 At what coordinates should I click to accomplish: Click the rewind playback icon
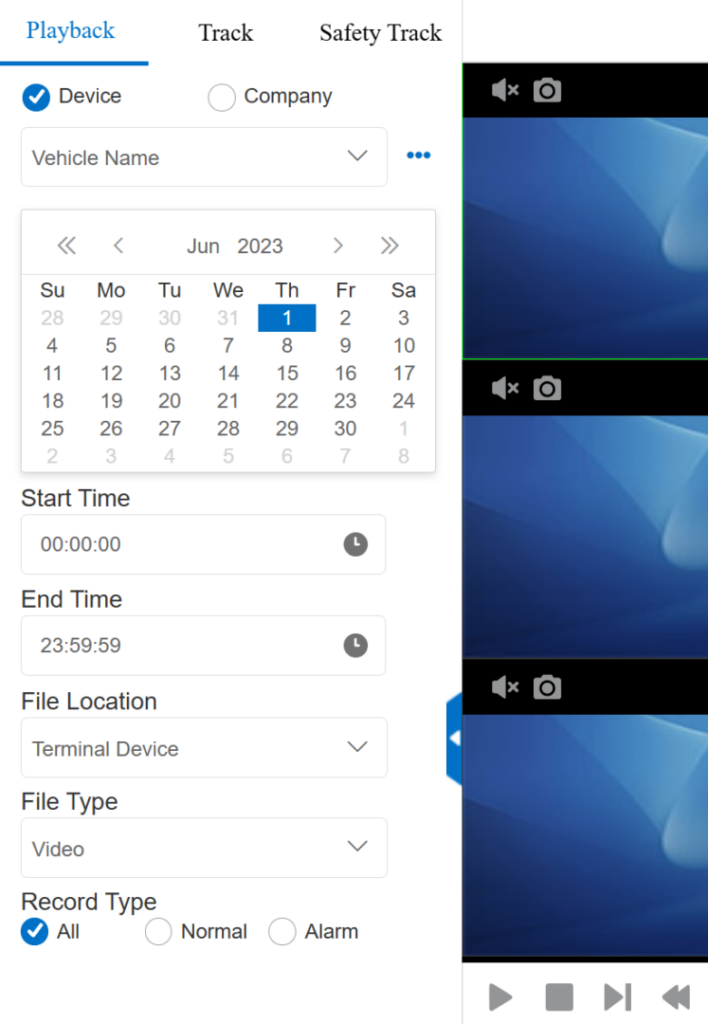(x=676, y=997)
